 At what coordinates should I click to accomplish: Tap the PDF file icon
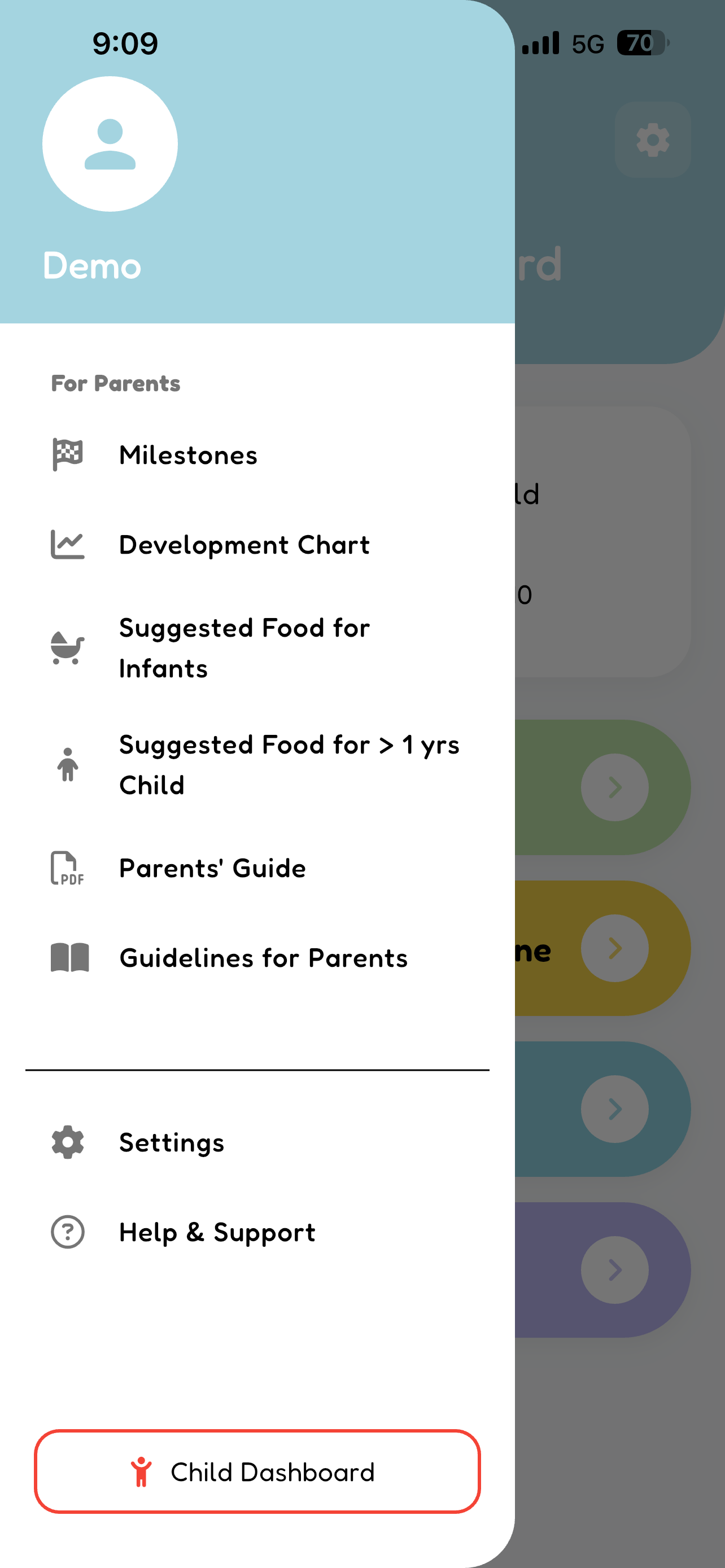click(x=68, y=868)
